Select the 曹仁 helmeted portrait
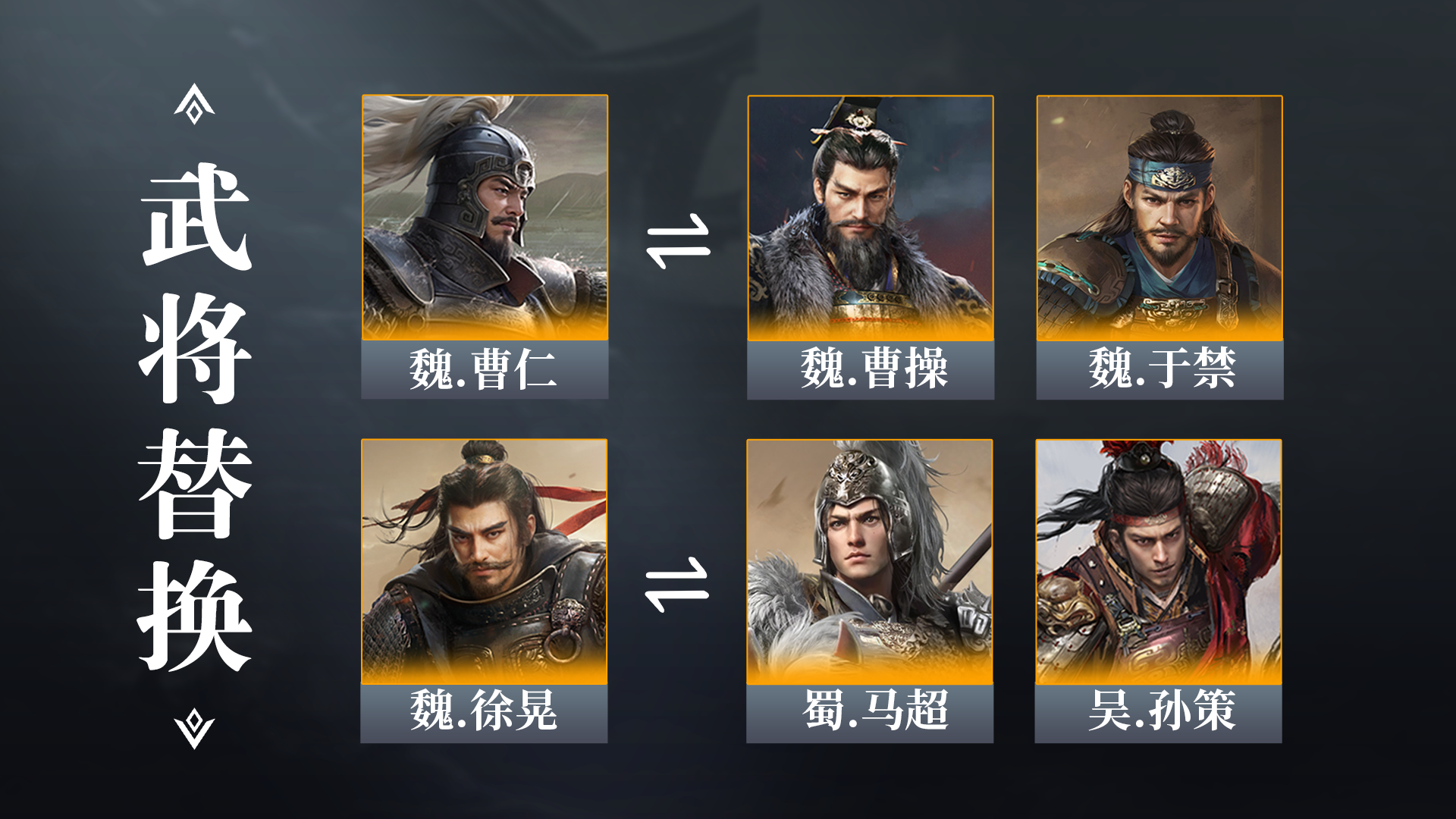The width and height of the screenshot is (1456, 819). [485, 218]
